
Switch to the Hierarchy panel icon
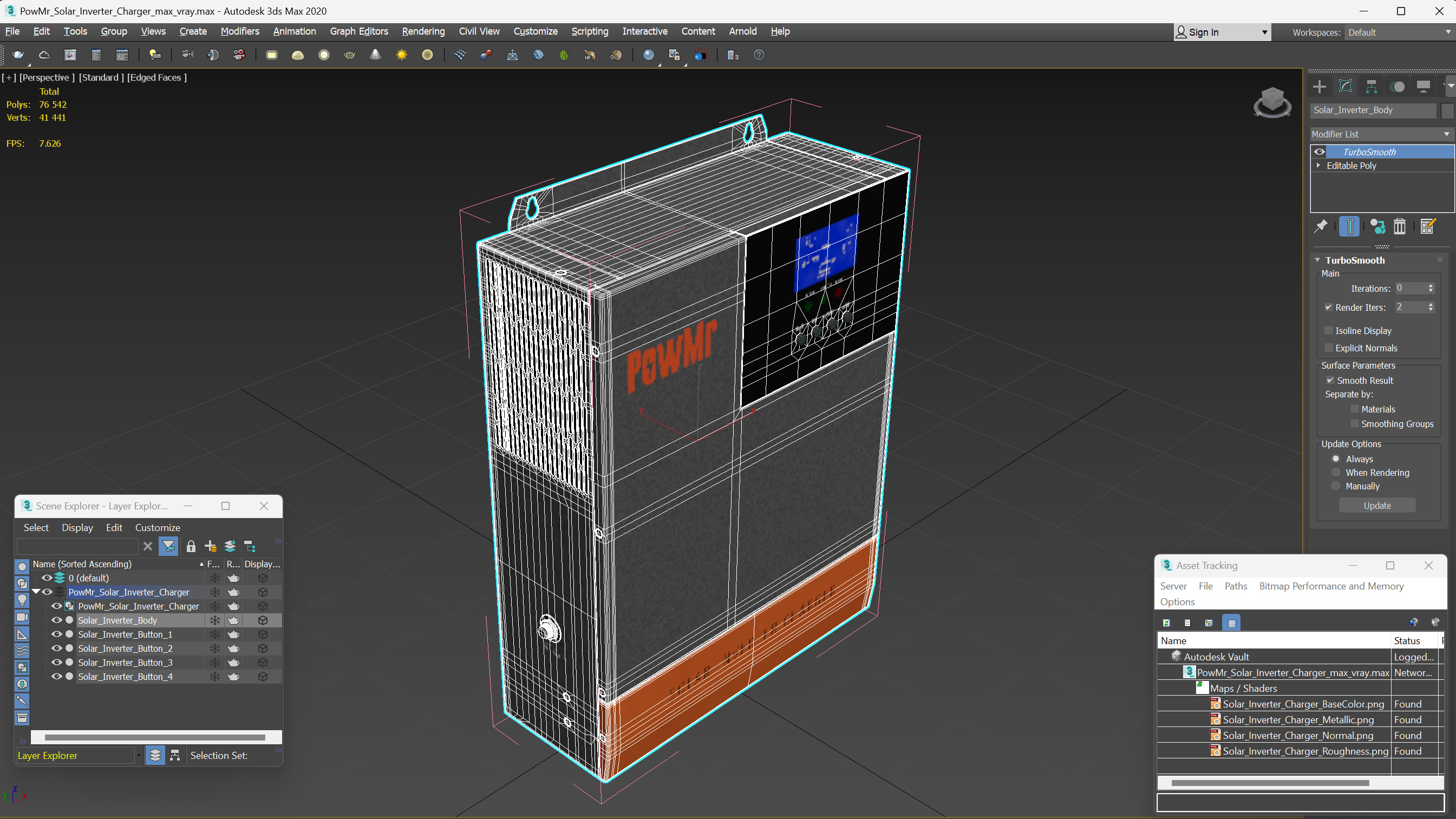tap(1371, 87)
